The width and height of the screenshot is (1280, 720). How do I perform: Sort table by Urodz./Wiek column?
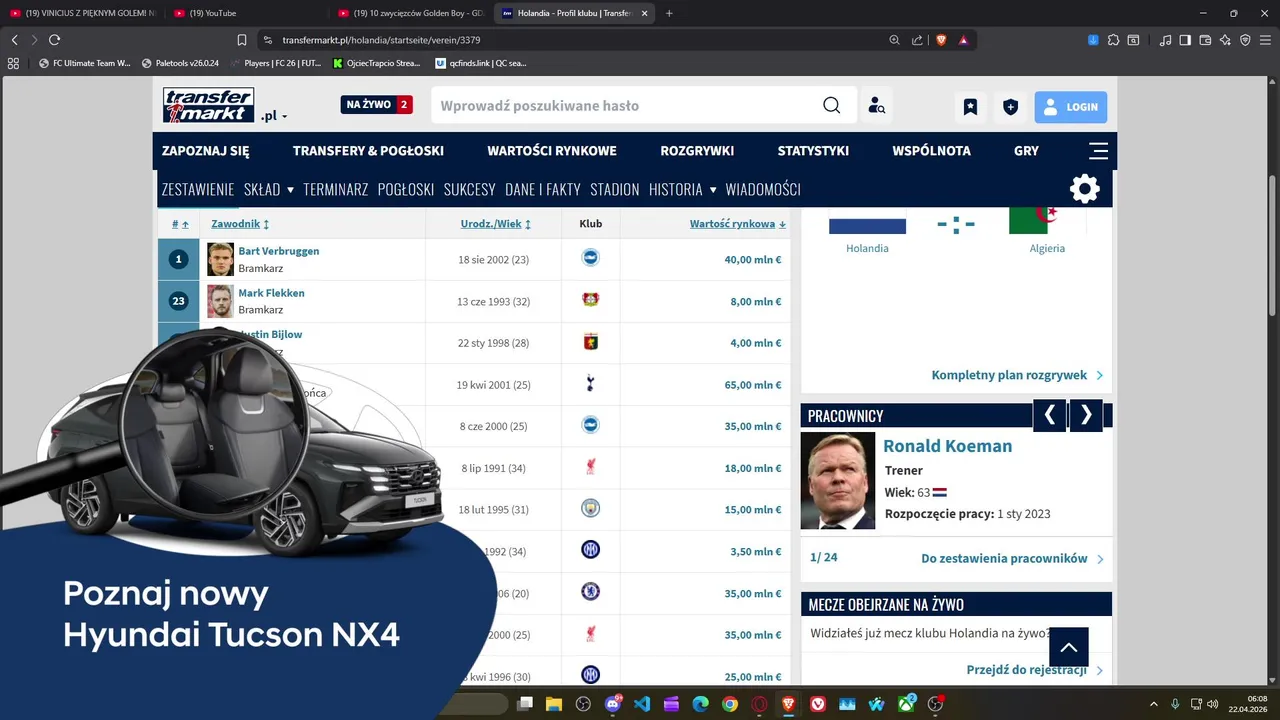(495, 224)
